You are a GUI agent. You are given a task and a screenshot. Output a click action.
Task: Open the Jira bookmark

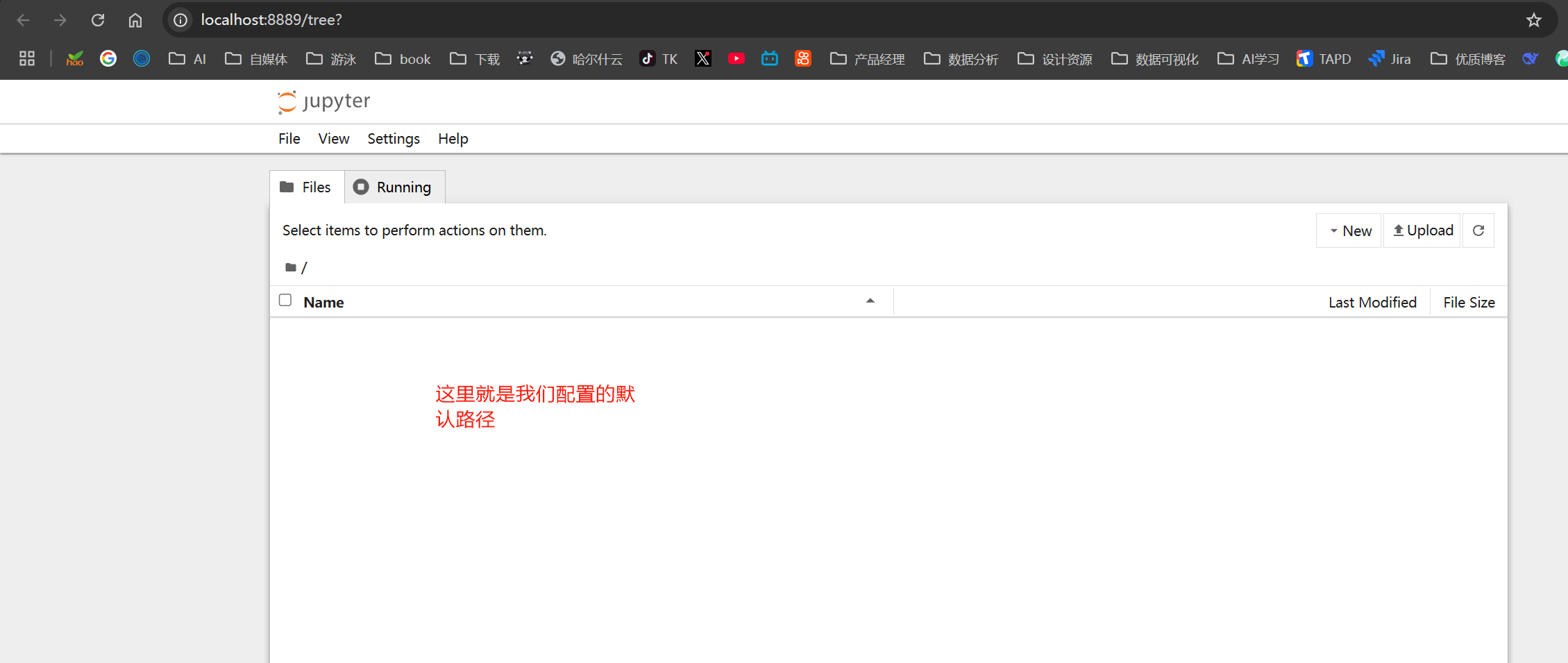1389,58
